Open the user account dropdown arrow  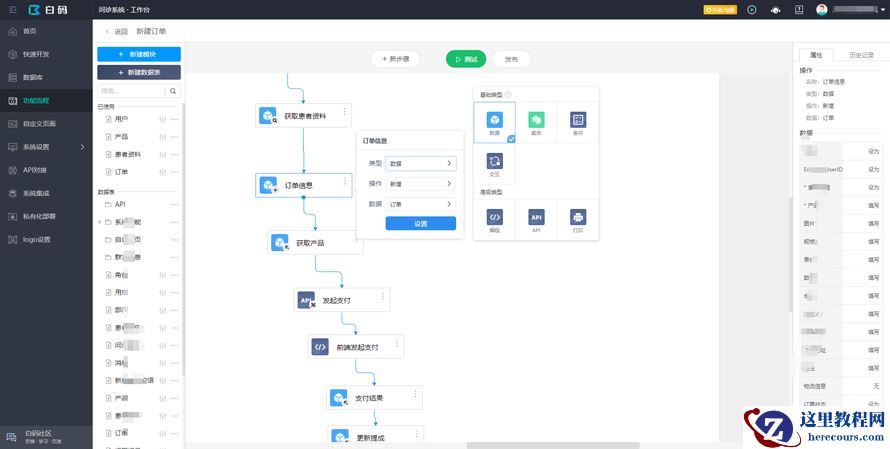[x=881, y=10]
